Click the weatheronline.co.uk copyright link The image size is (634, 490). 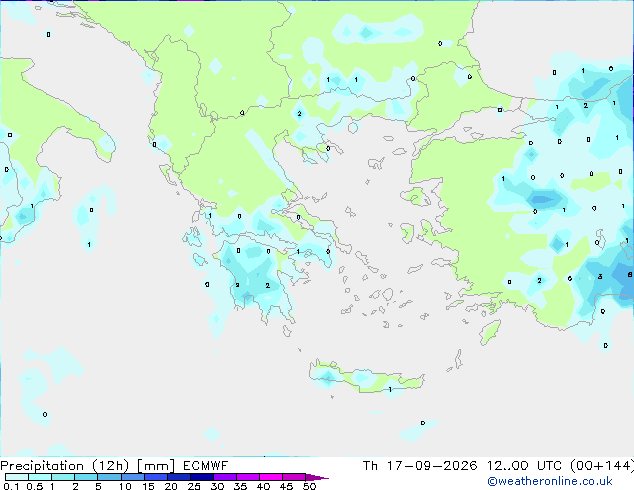(549, 481)
